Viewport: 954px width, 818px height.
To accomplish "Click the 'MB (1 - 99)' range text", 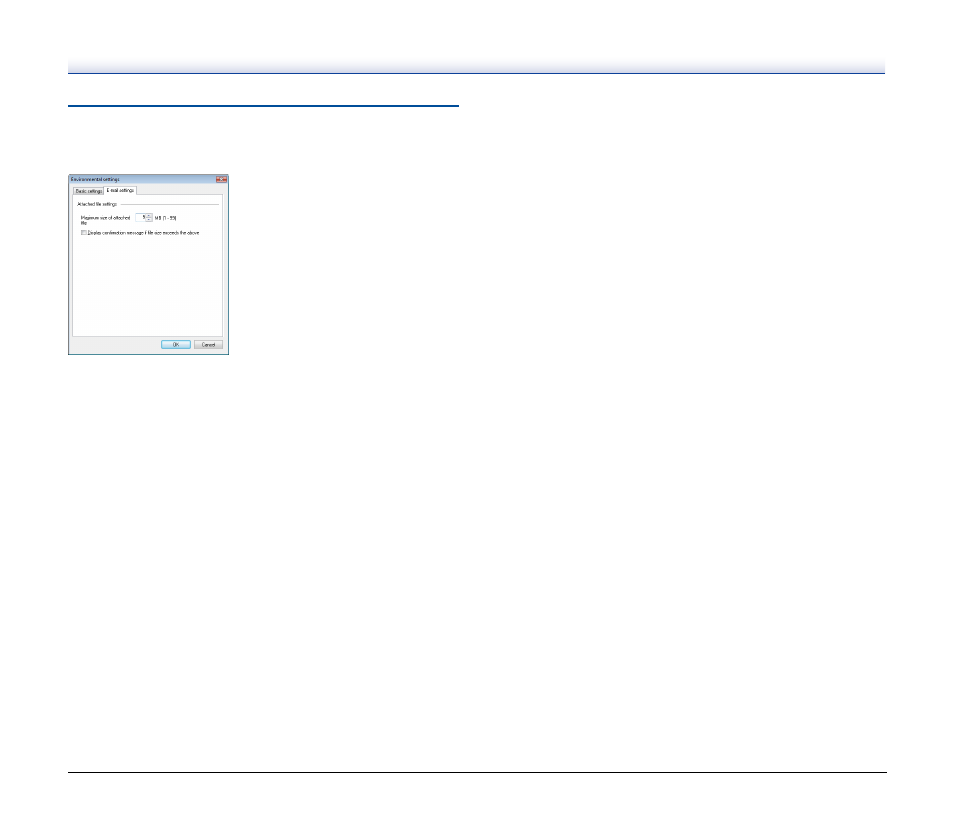I will click(165, 218).
